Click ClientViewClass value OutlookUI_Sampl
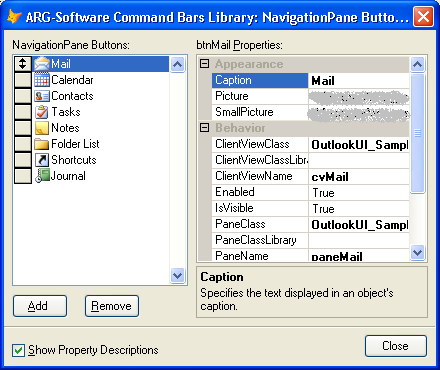440x370 pixels. click(359, 144)
